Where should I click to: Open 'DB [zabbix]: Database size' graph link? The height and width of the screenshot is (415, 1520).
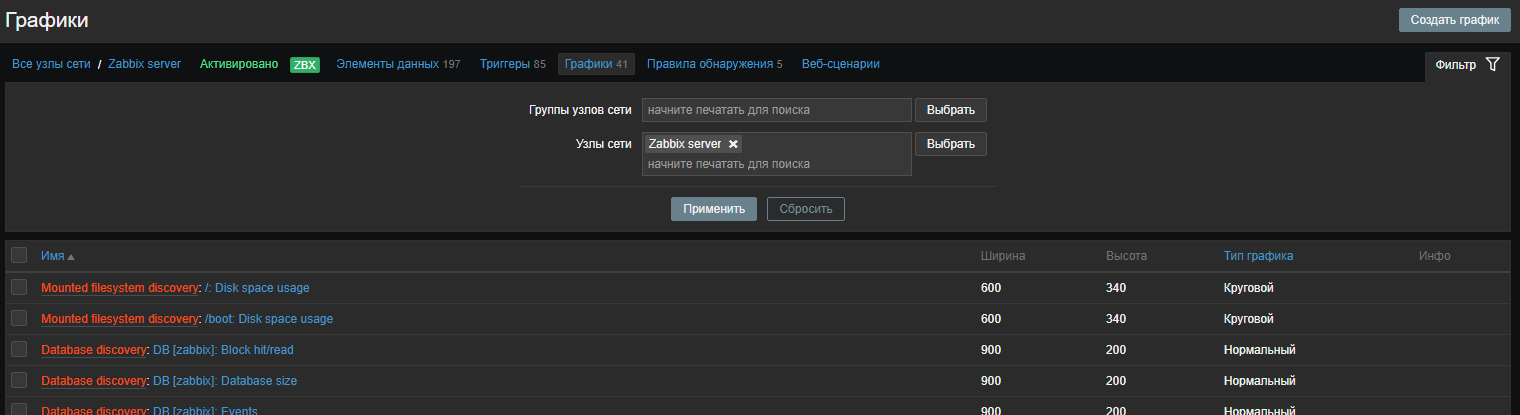click(x=224, y=381)
